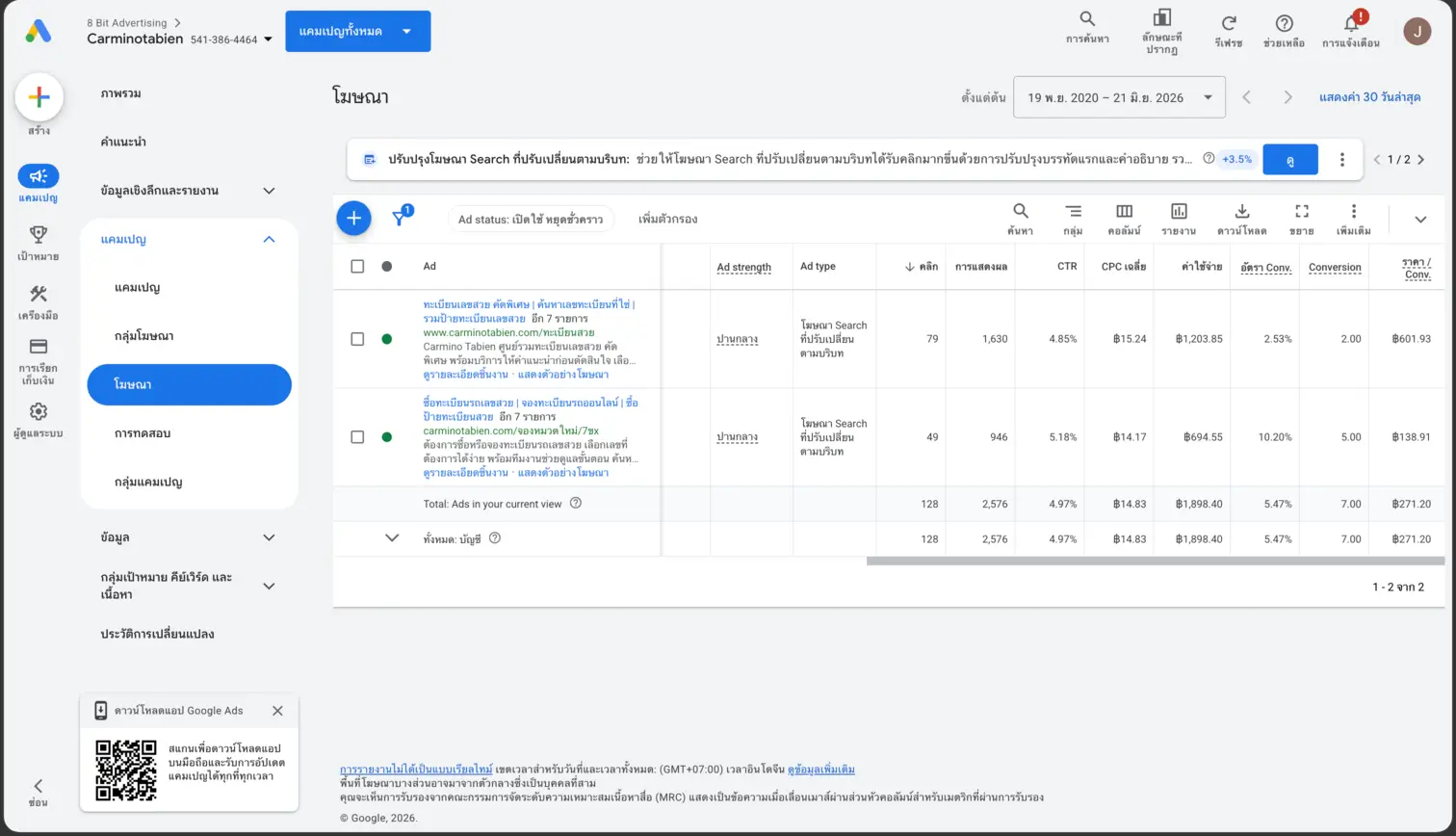
Task: Open ประวัติการเปลี่ยนแปลง in the navigation
Action: [157, 634]
